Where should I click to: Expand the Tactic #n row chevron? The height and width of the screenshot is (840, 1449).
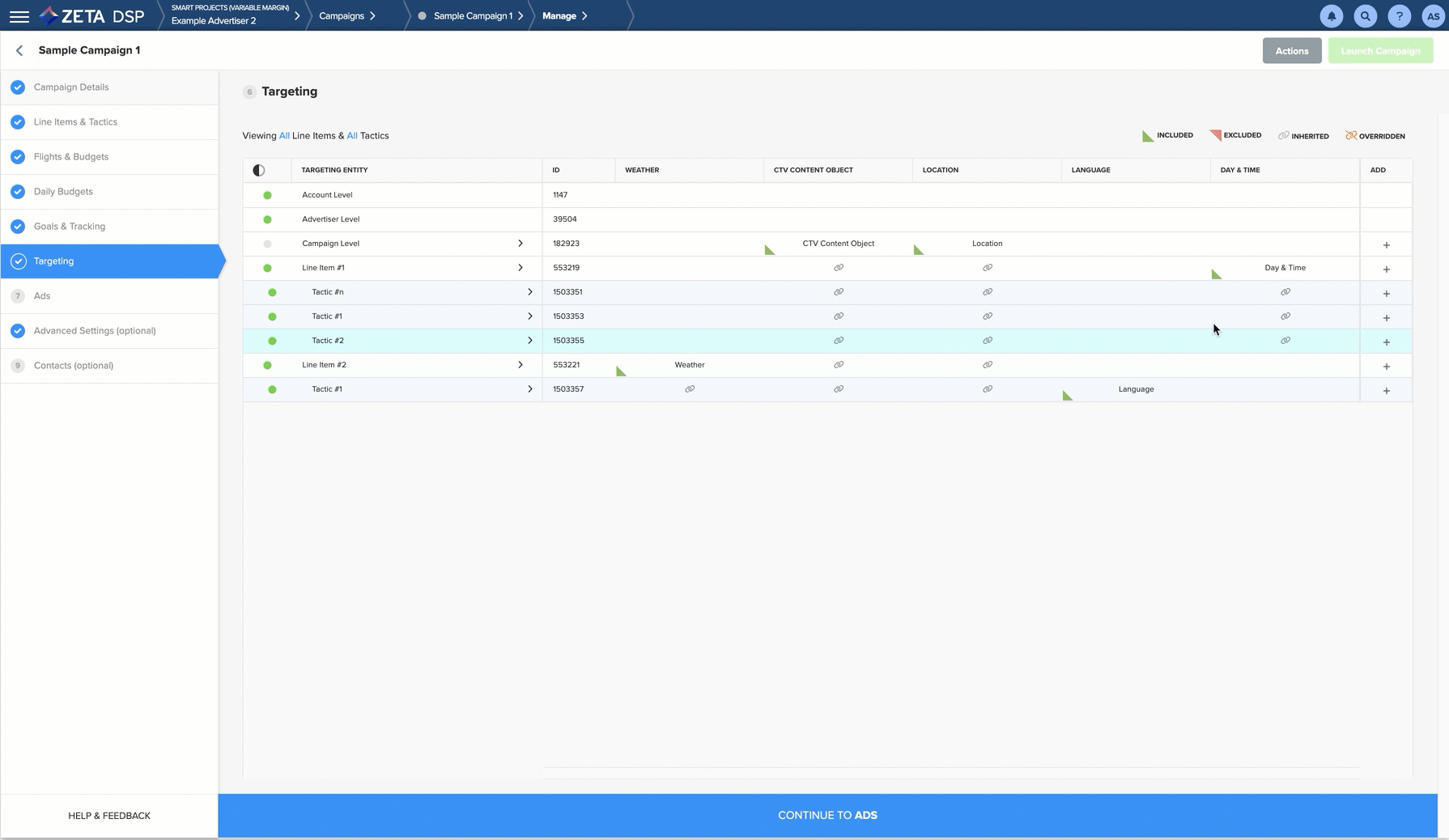529,292
